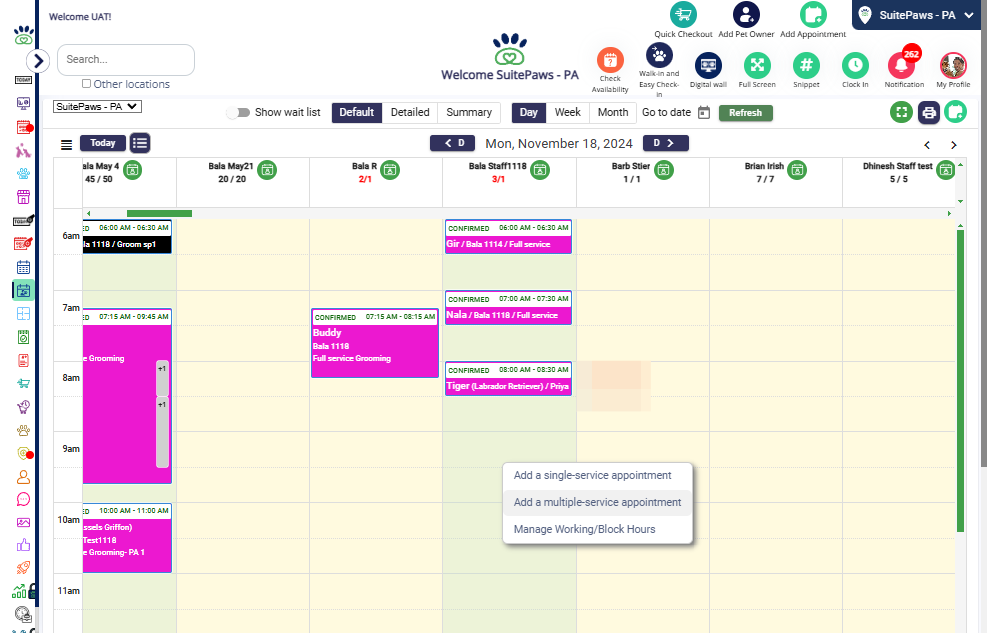Choose Manage Working/Block Hours
The height and width of the screenshot is (633, 987).
(x=584, y=530)
